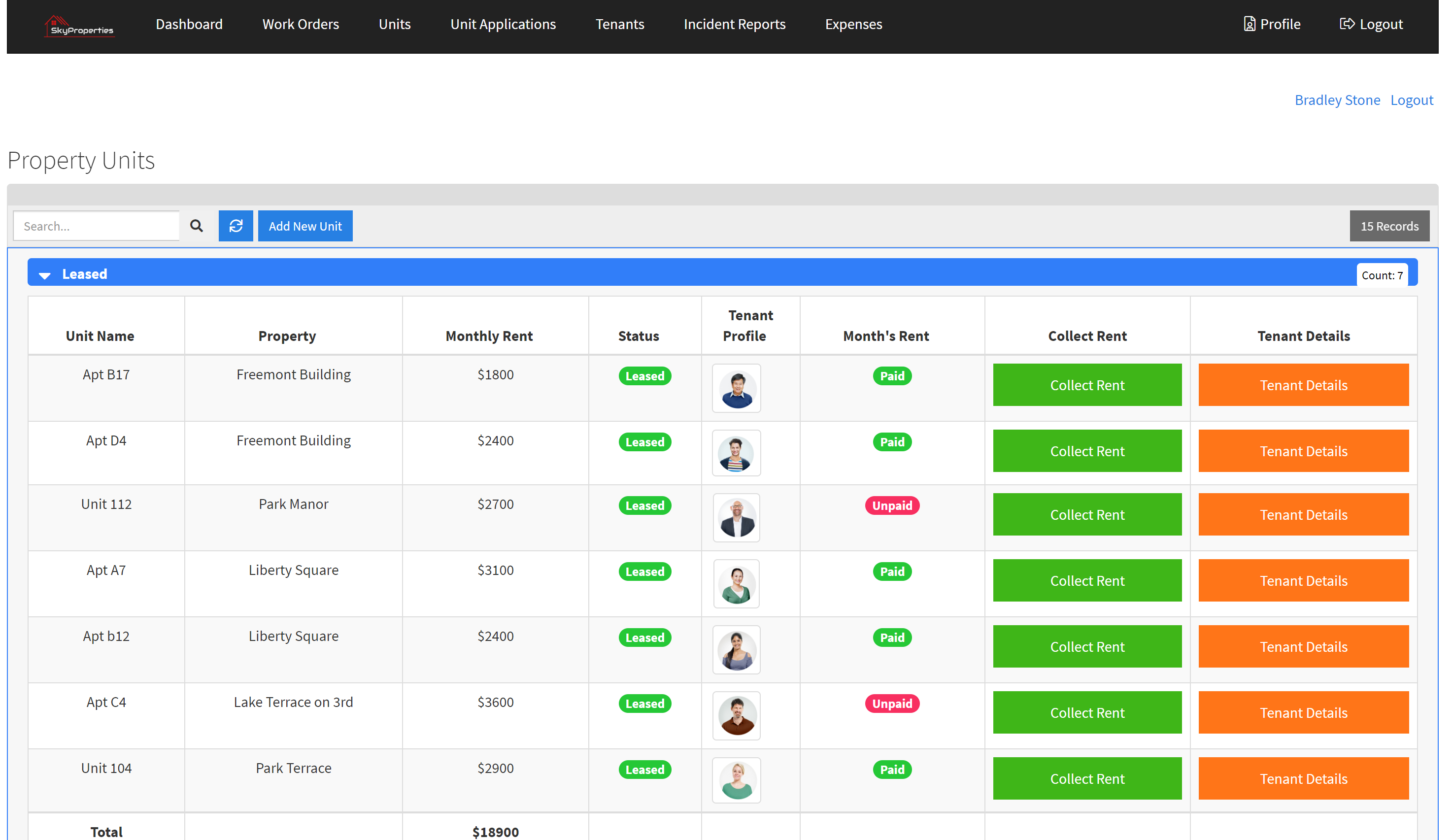This screenshot has width=1453, height=840.
Task: Open the Dashboard menu
Action: tap(189, 24)
